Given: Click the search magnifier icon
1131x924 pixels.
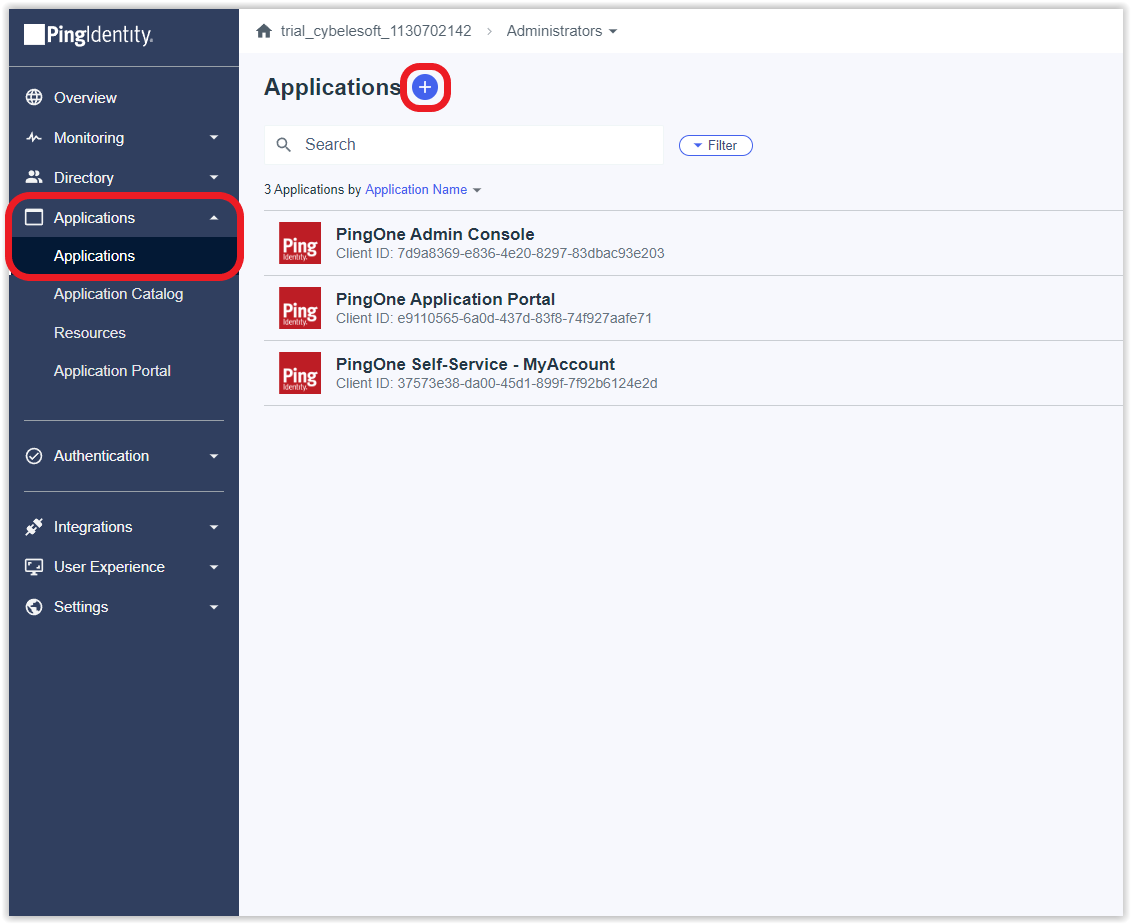Looking at the screenshot, I should pos(284,145).
